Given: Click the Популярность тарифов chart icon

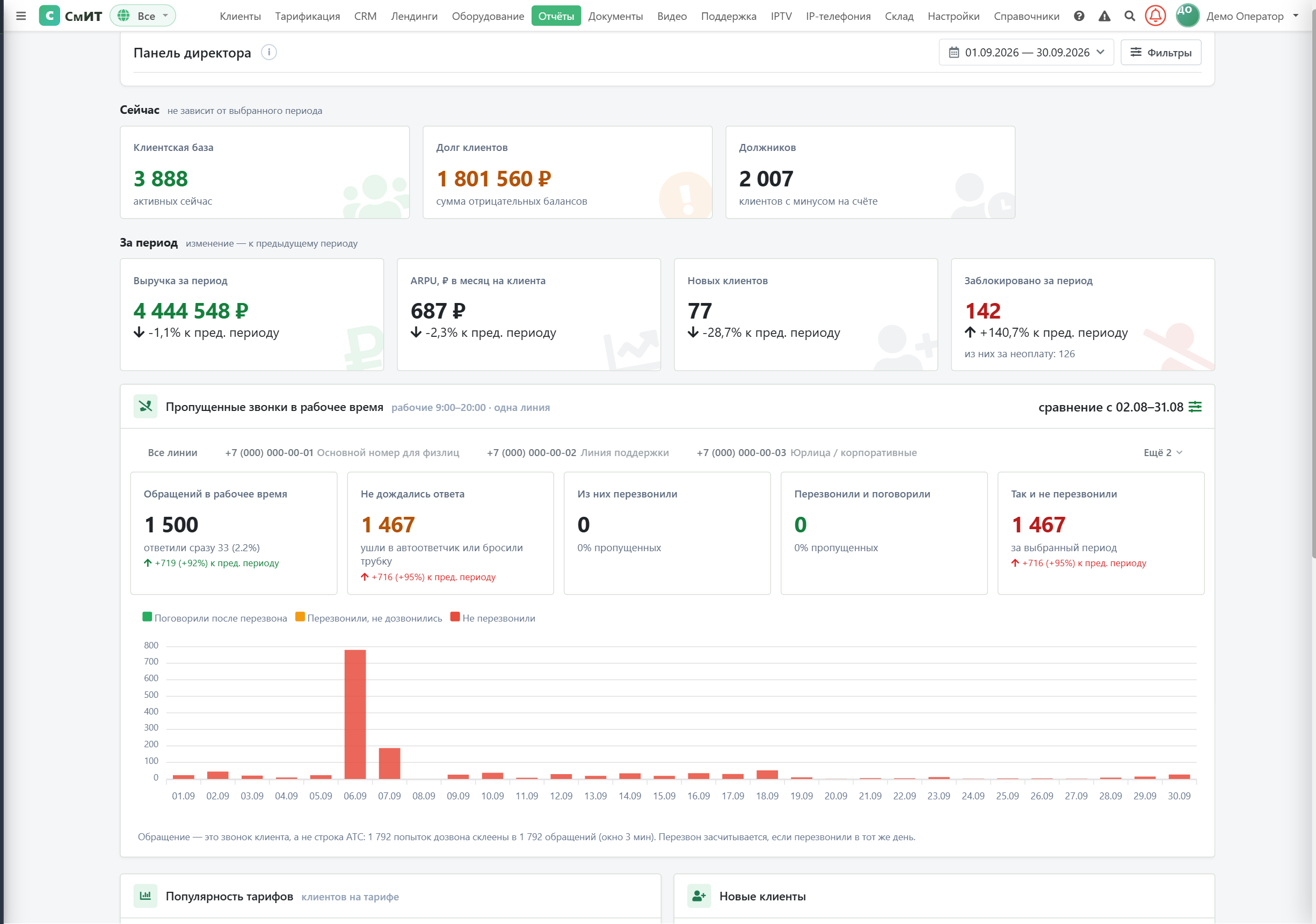Looking at the screenshot, I should [x=146, y=896].
